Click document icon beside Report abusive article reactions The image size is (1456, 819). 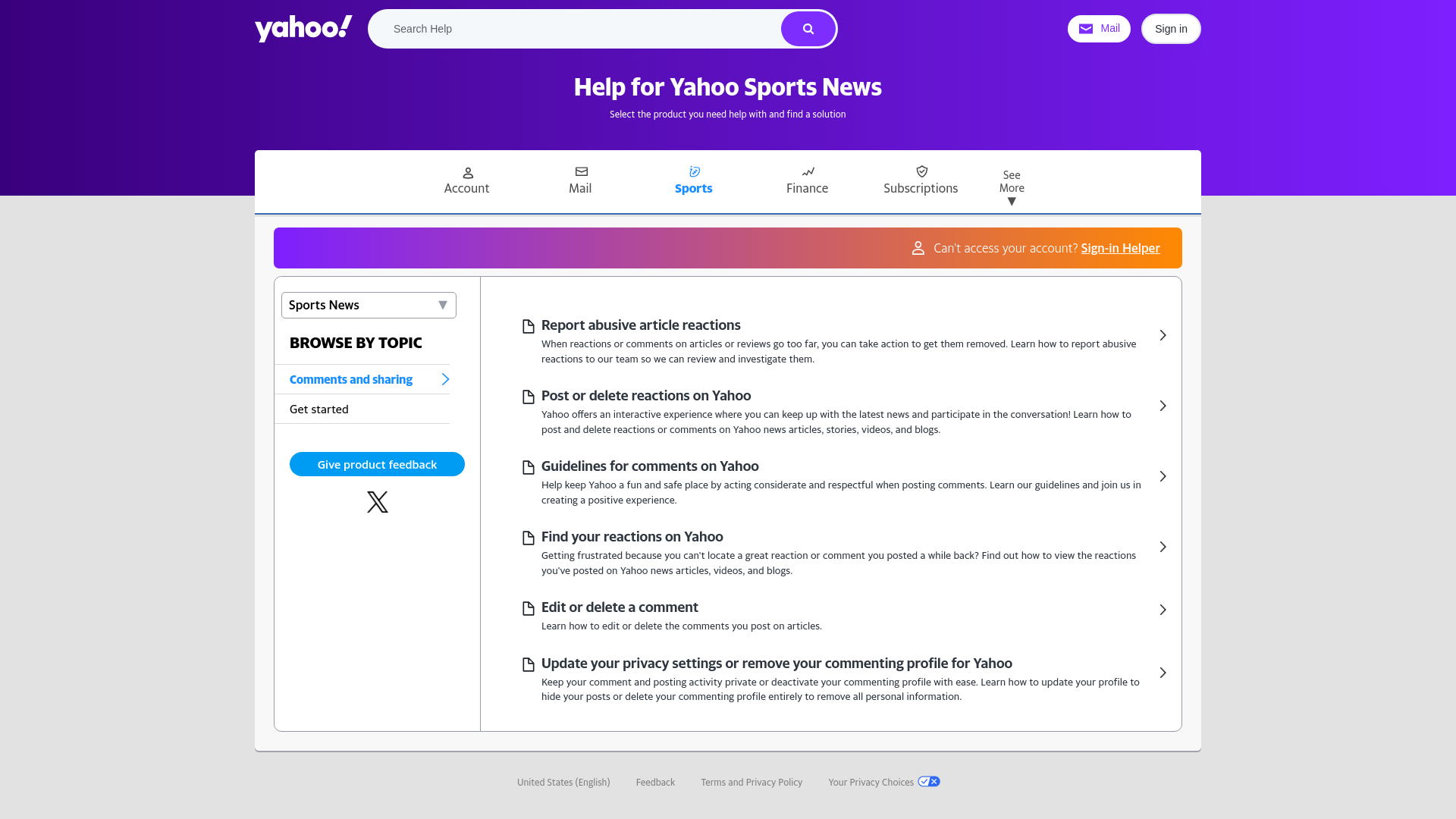tap(529, 327)
